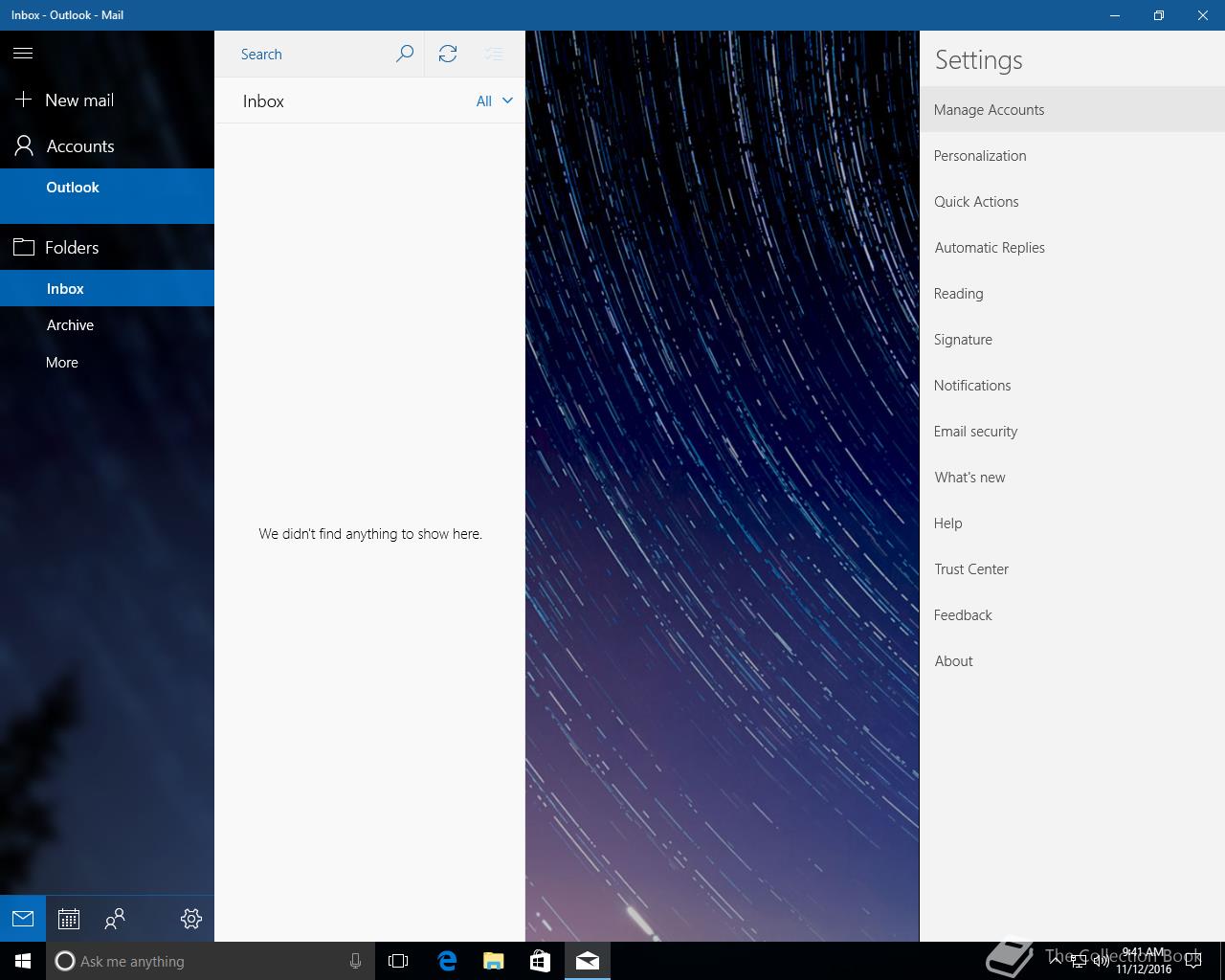Open the People contacts icon
This screenshot has width=1225, height=980.
click(x=115, y=920)
